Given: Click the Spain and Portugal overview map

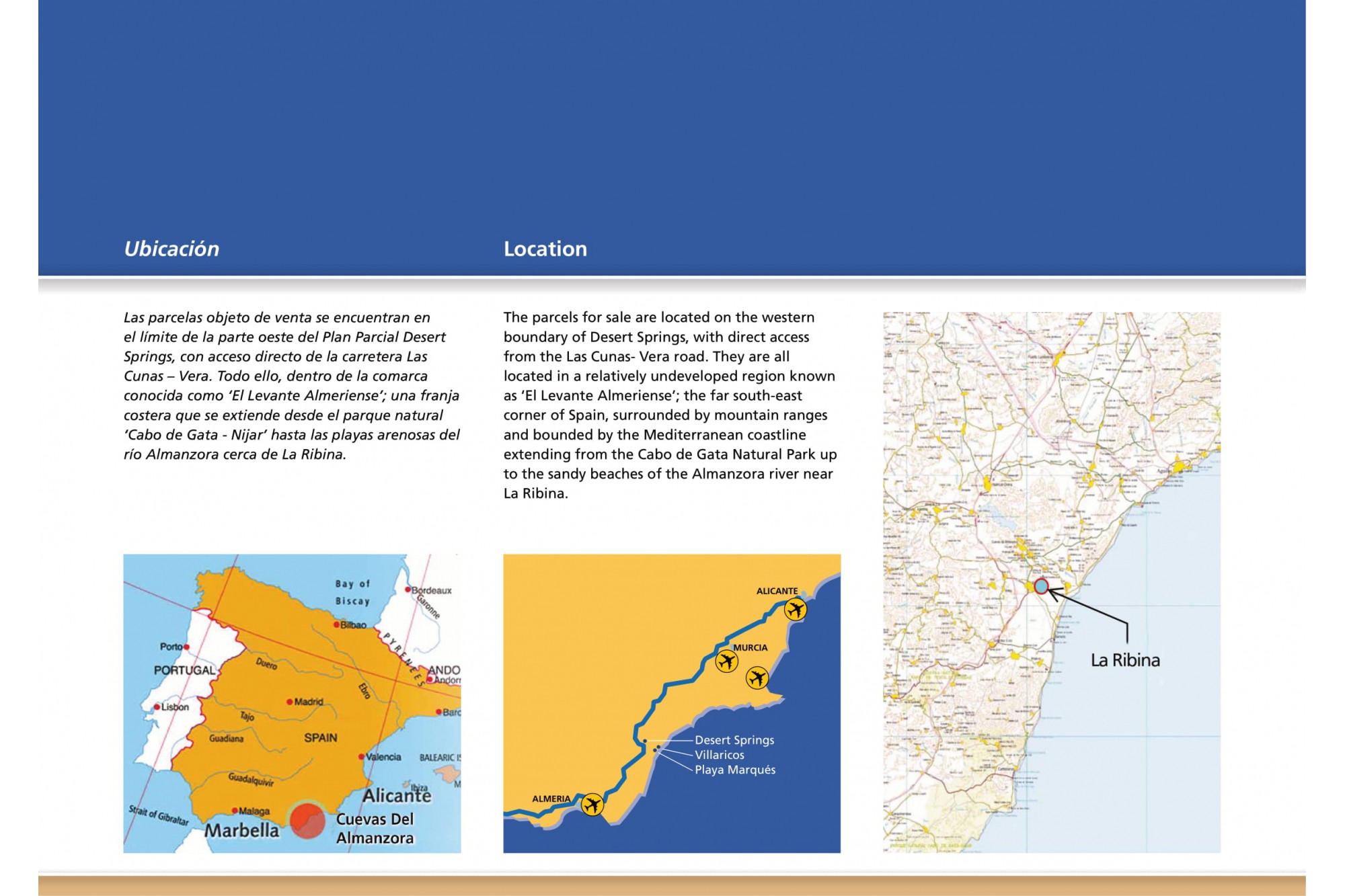Looking at the screenshot, I should pos(292,704).
